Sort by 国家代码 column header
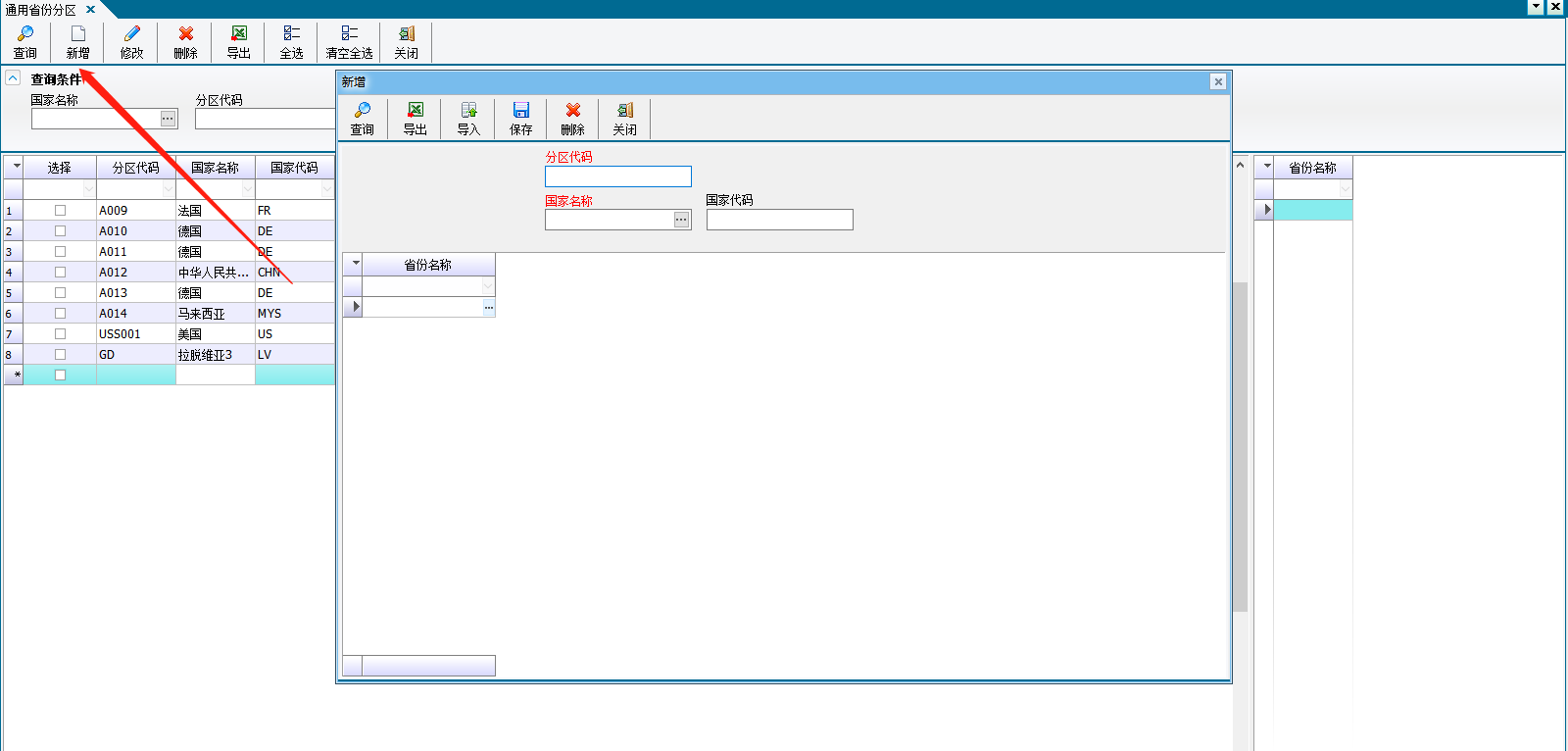This screenshot has width=1568, height=751. (295, 168)
